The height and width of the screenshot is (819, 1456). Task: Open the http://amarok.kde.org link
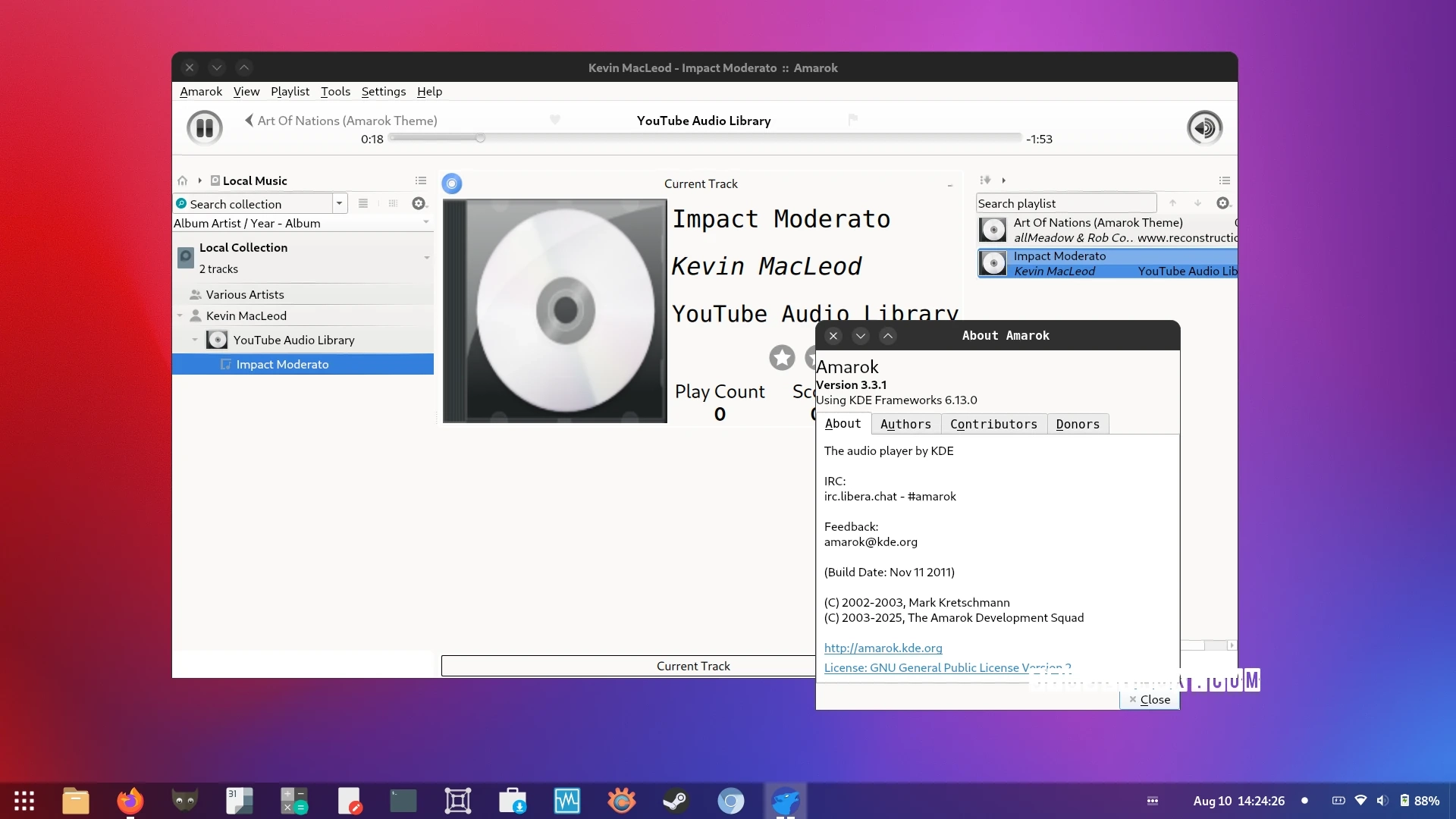point(883,648)
